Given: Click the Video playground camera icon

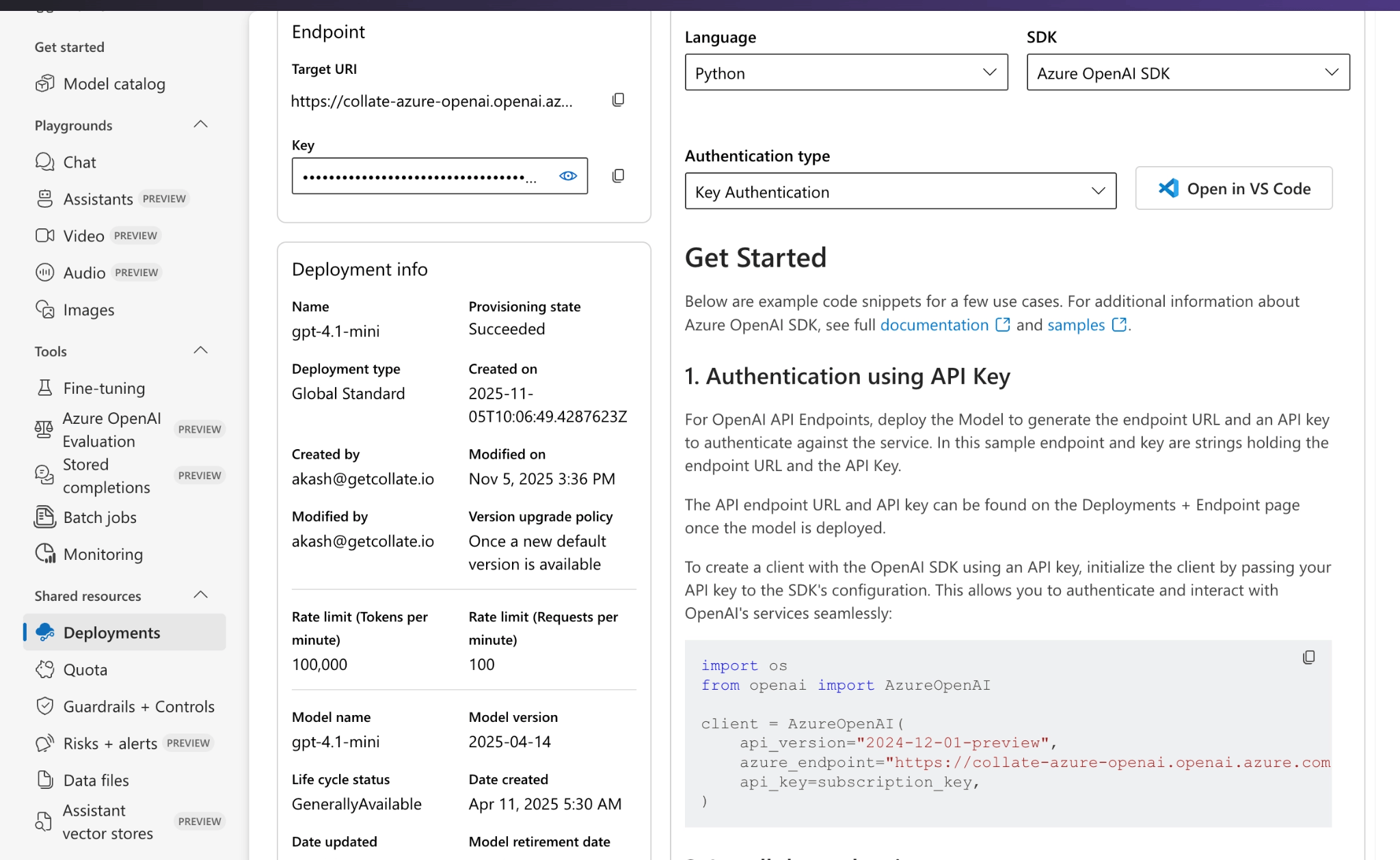Looking at the screenshot, I should pyautogui.click(x=45, y=236).
